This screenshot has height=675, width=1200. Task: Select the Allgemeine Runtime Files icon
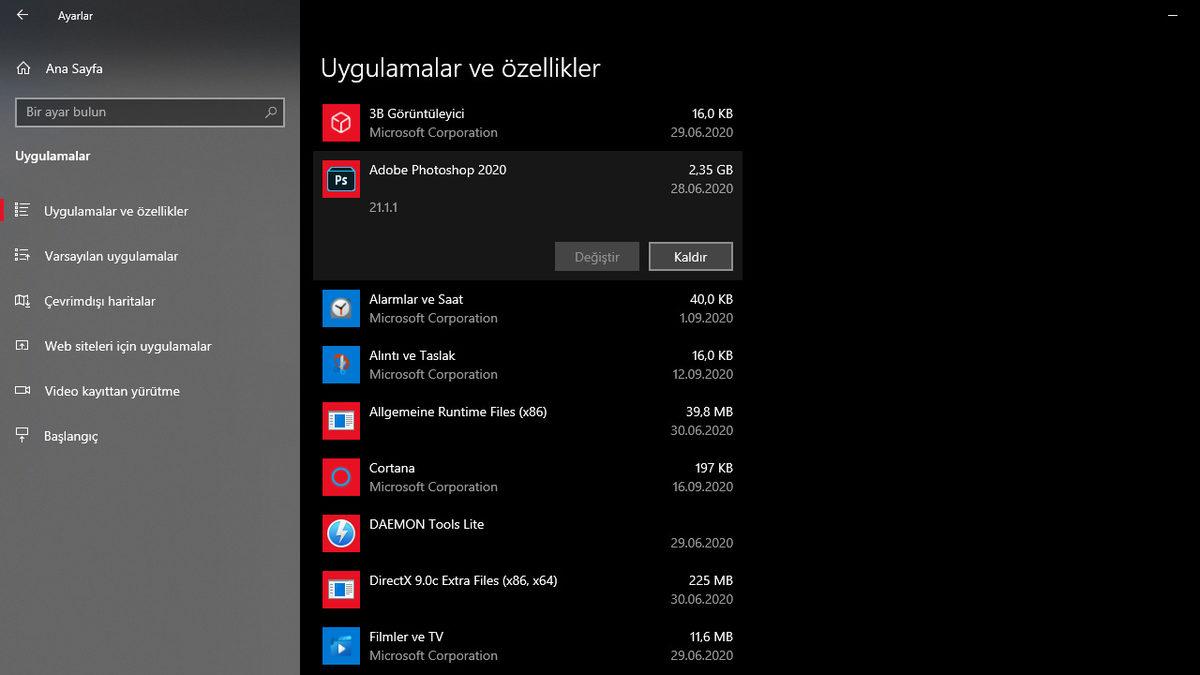[x=341, y=420]
